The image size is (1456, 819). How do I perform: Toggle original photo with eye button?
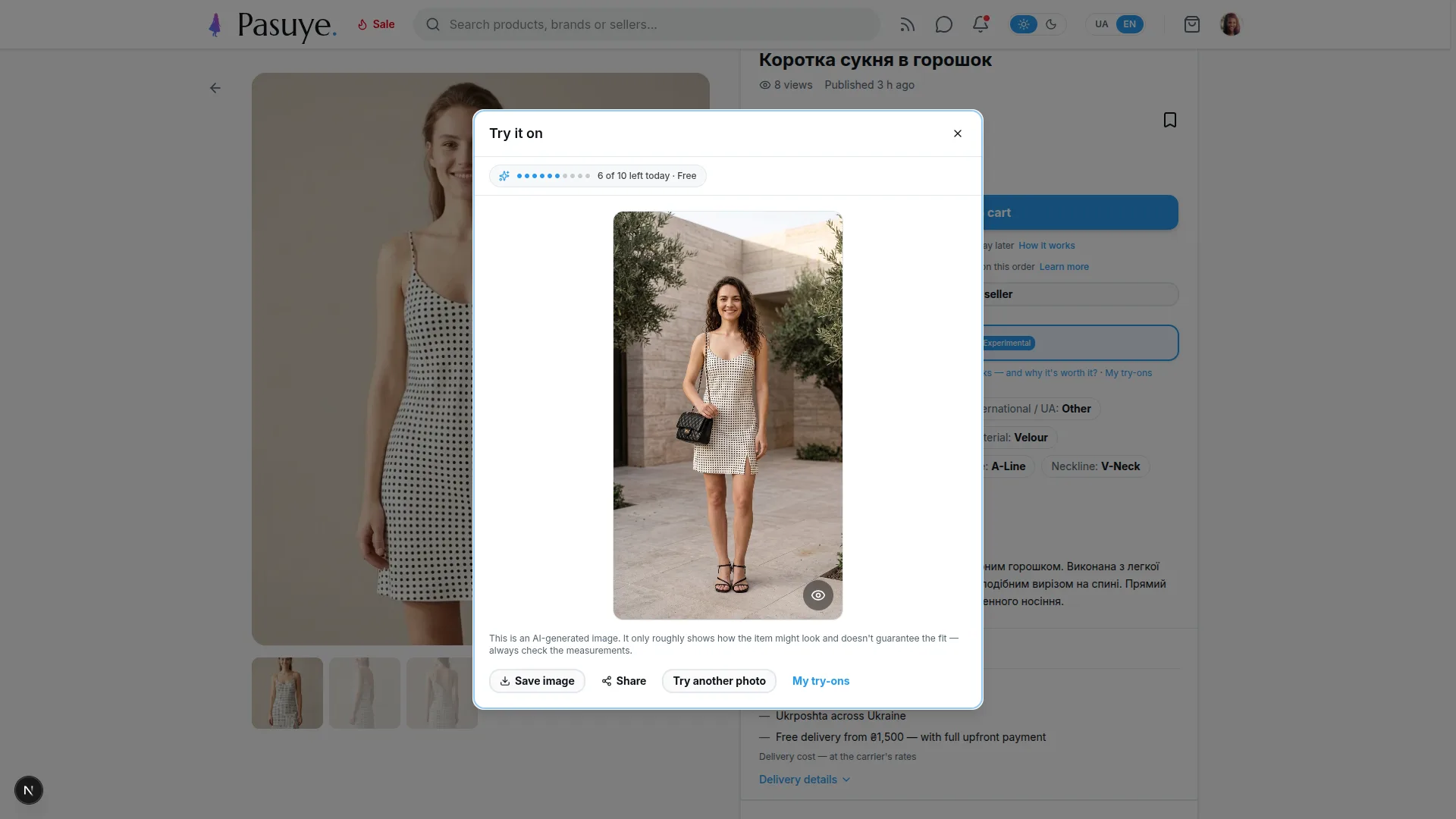(x=818, y=595)
